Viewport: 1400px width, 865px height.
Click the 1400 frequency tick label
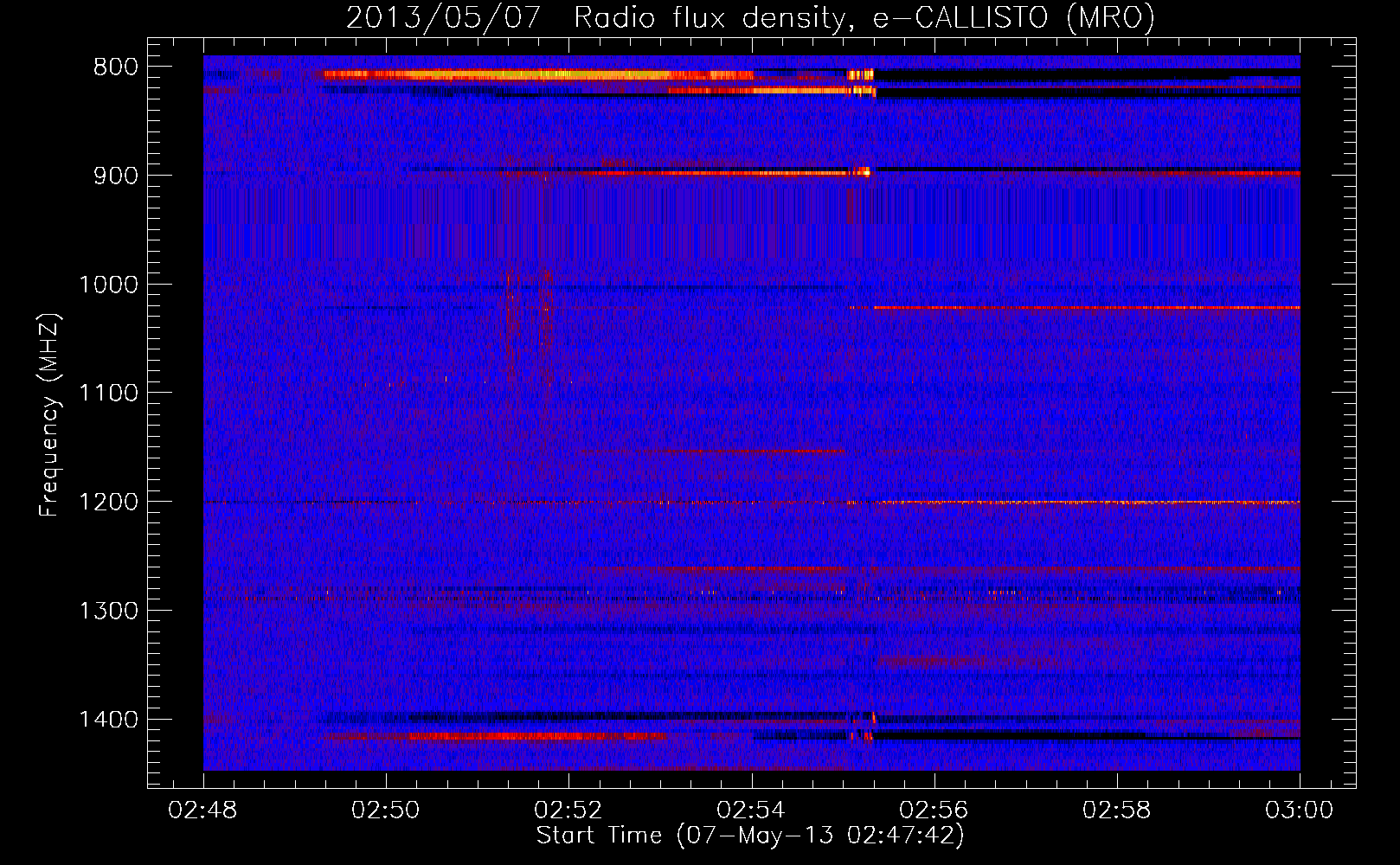pos(108,720)
